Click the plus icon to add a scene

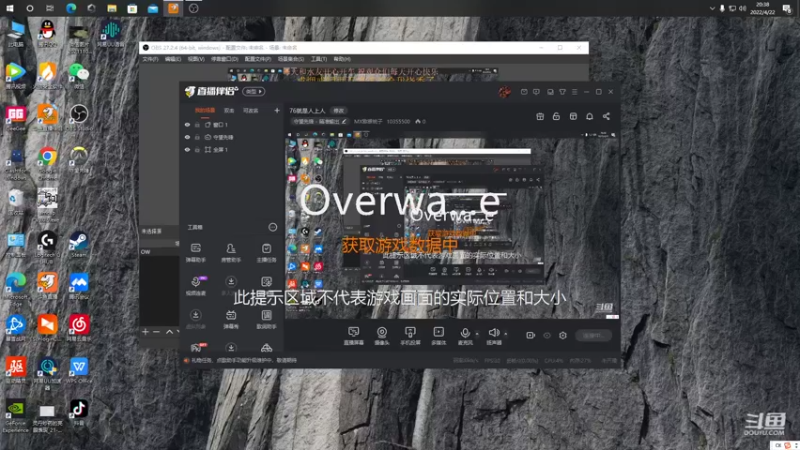277,110
